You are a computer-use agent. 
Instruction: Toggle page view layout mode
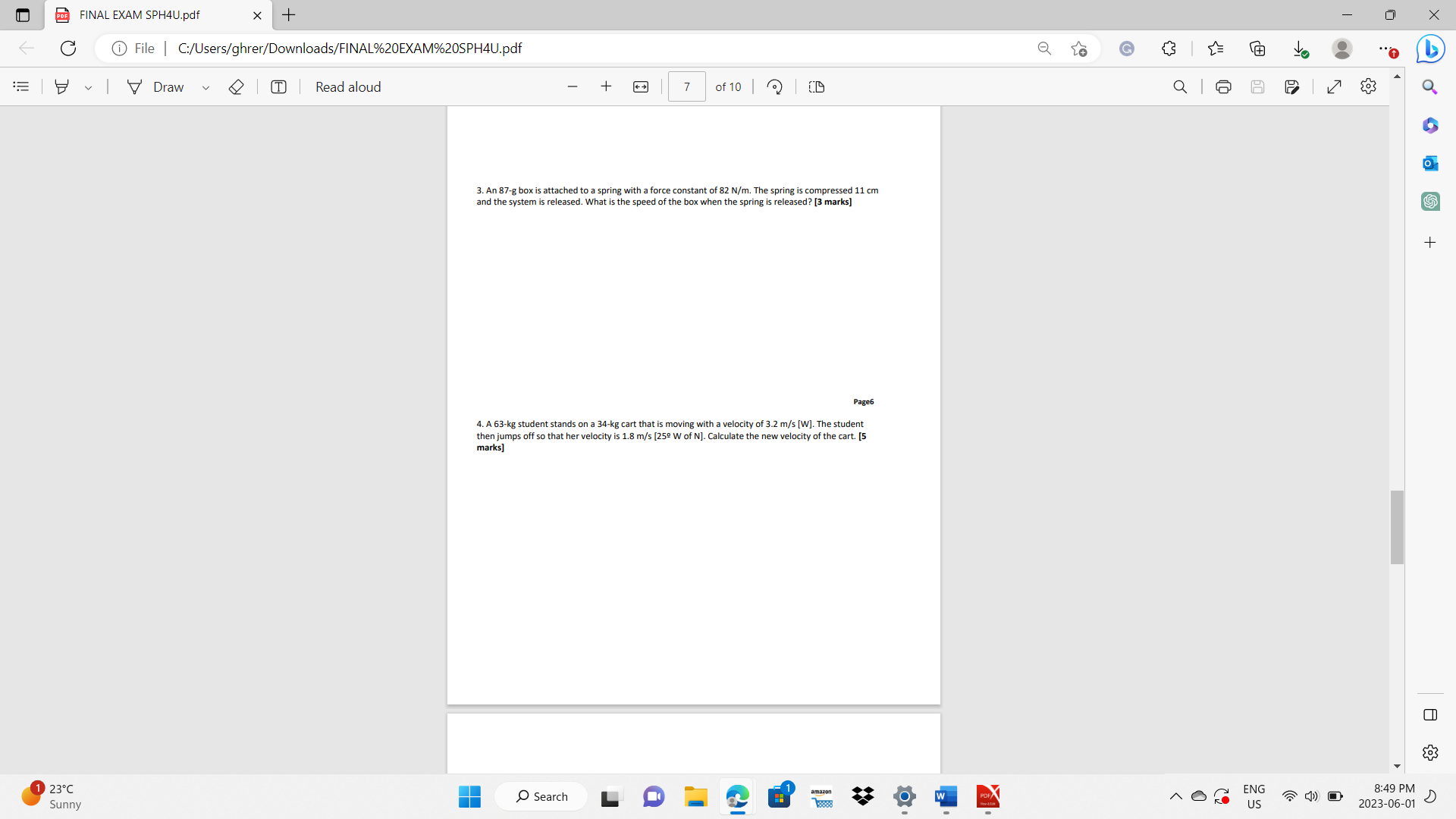tap(817, 86)
